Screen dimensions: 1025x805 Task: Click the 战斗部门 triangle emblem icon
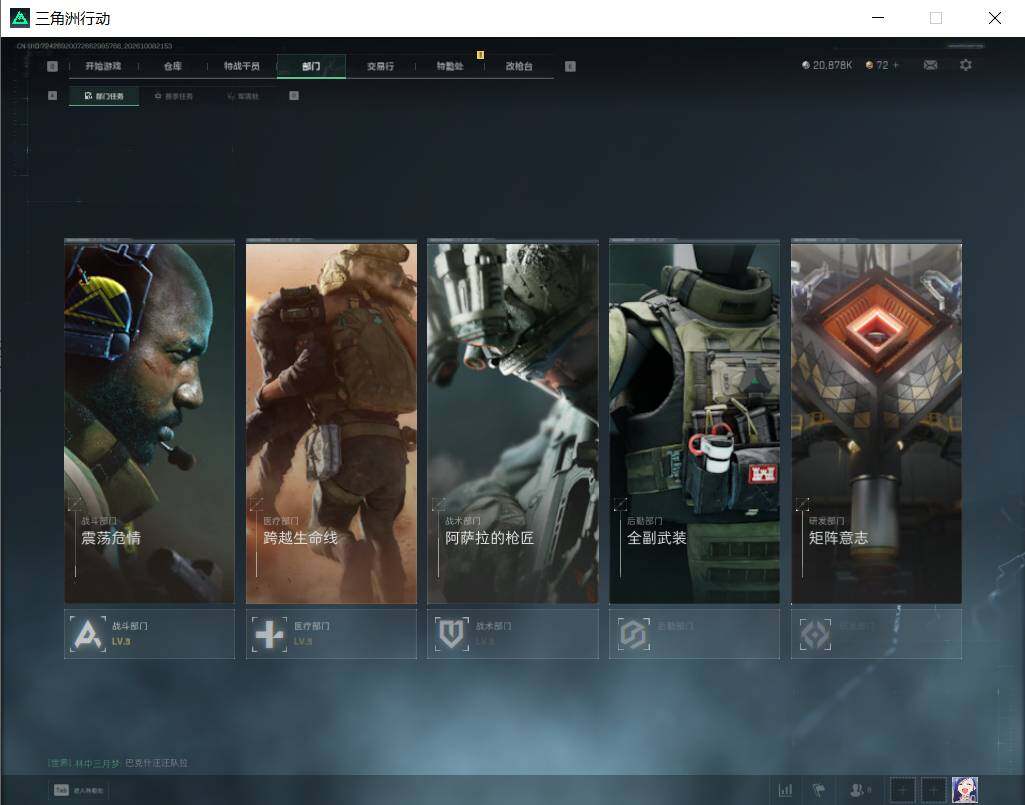point(88,634)
